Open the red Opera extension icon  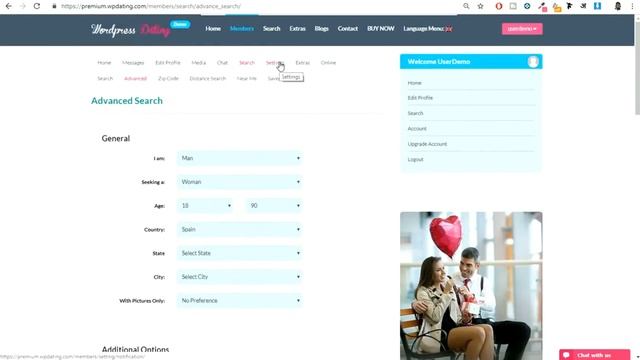click(499, 6)
